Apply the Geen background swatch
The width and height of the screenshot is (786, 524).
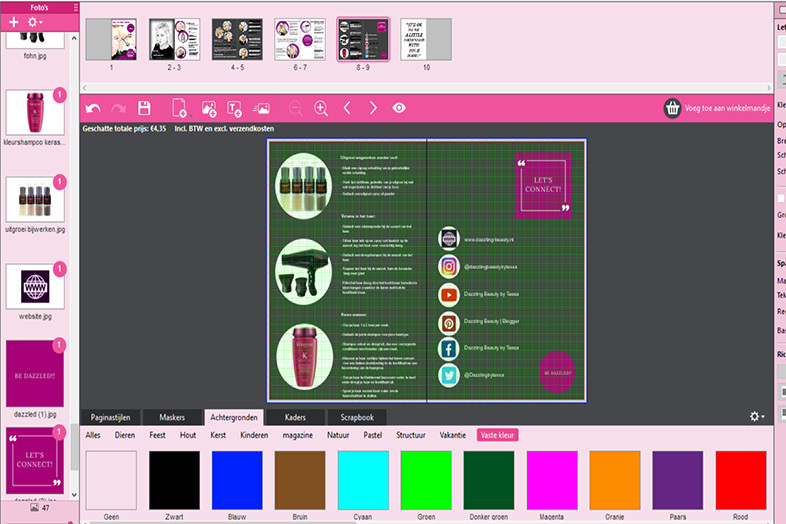coord(111,480)
